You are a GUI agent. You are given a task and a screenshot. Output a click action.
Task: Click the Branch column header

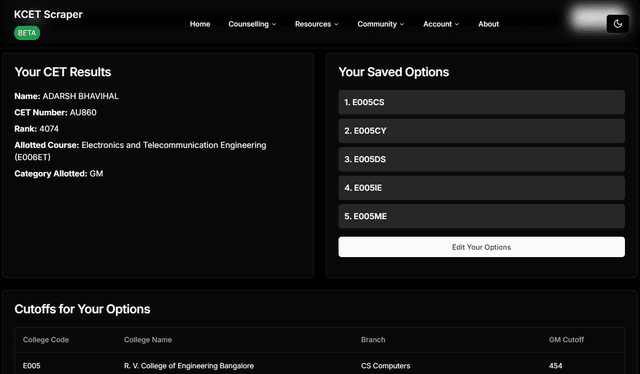point(373,340)
